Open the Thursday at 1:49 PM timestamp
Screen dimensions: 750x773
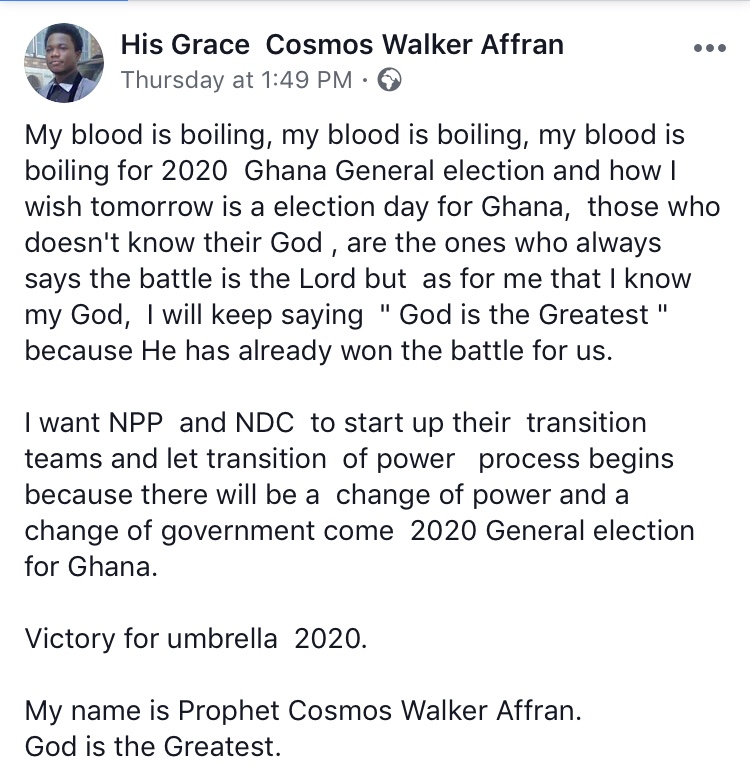pos(237,80)
